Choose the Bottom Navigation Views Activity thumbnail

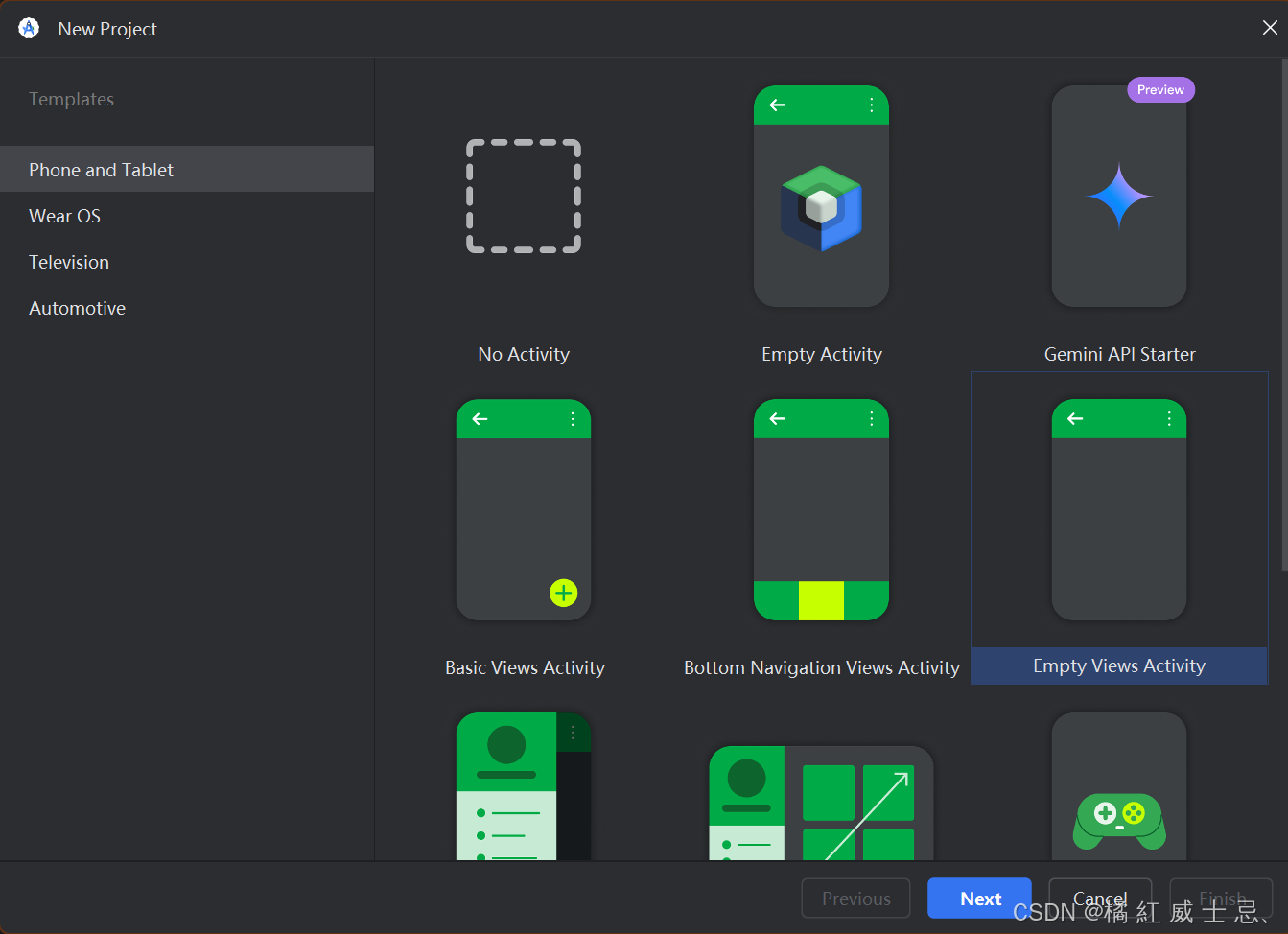[x=821, y=510]
